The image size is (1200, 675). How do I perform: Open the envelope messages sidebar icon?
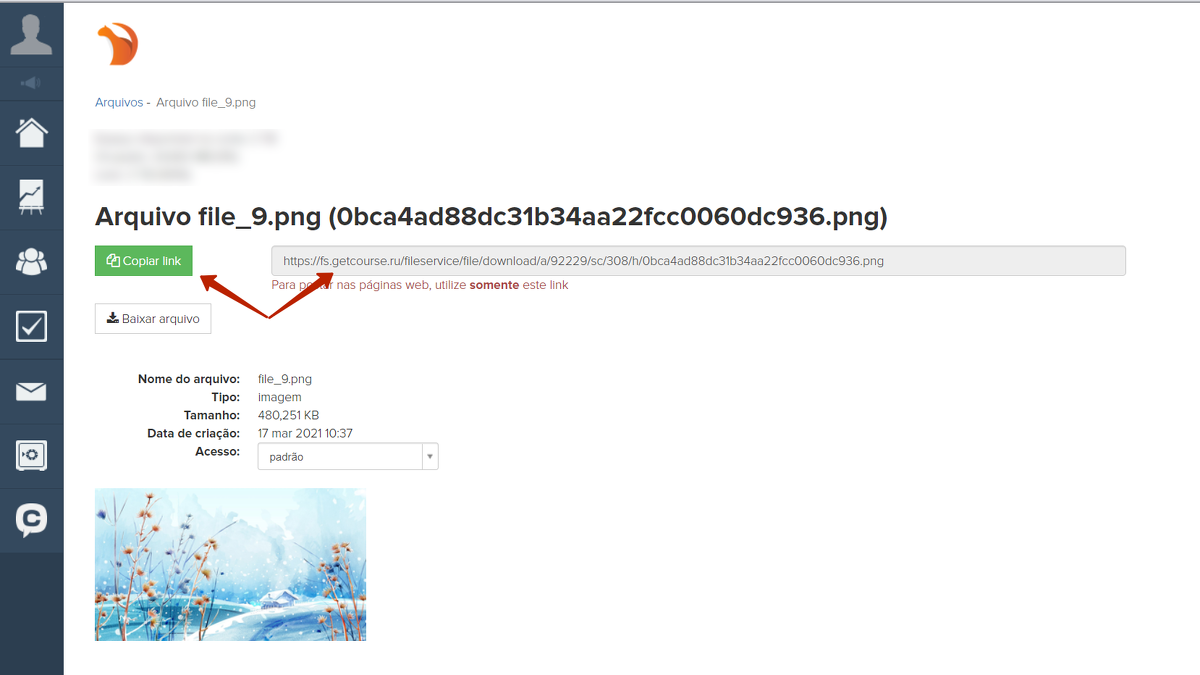point(31,391)
